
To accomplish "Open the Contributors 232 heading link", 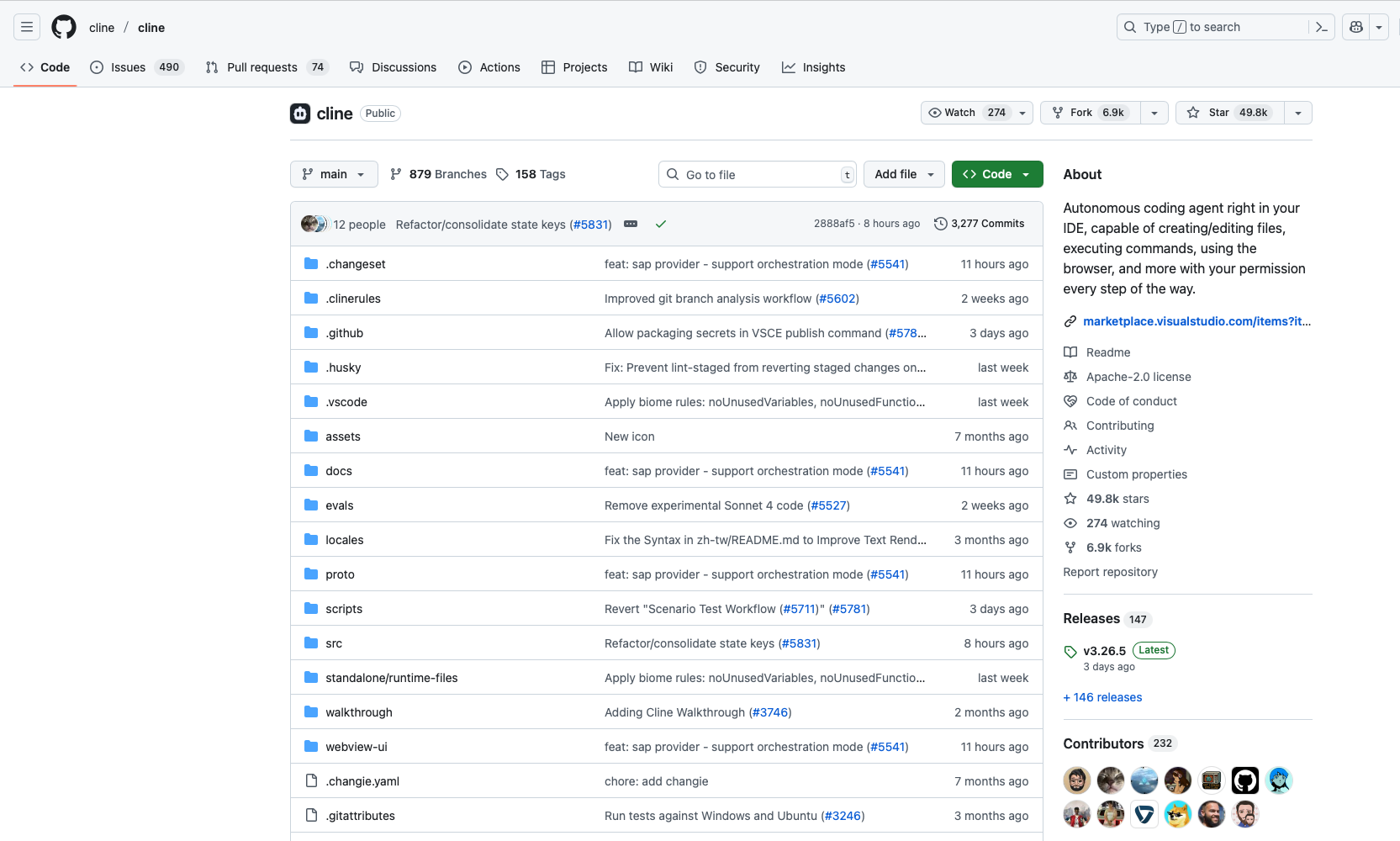I will point(1118,743).
